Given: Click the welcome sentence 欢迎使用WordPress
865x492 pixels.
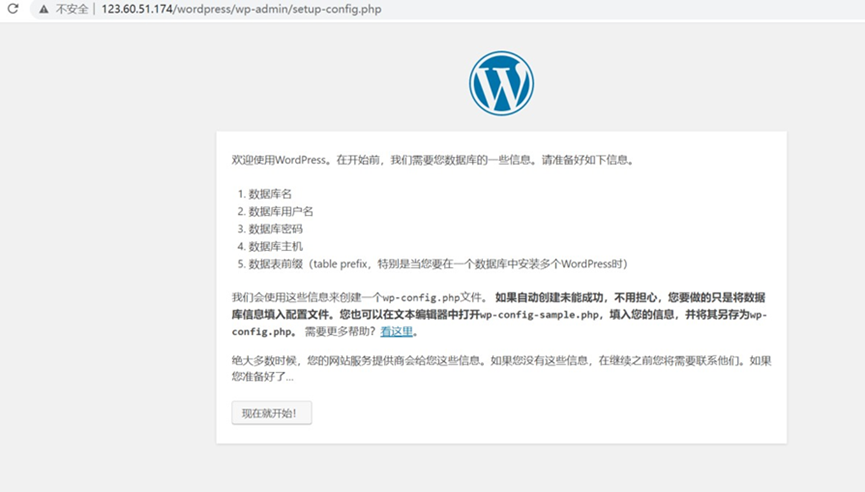Looking at the screenshot, I should tap(432, 160).
